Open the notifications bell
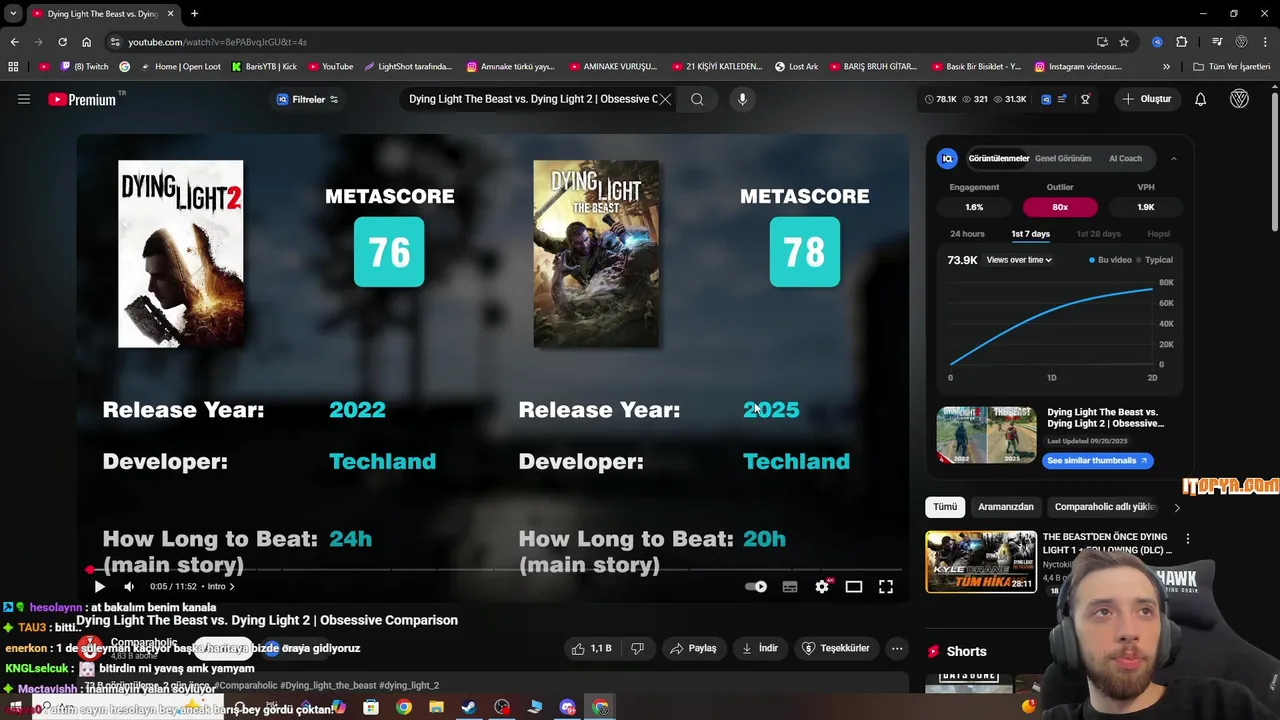Image resolution: width=1280 pixels, height=720 pixels. (x=1201, y=99)
